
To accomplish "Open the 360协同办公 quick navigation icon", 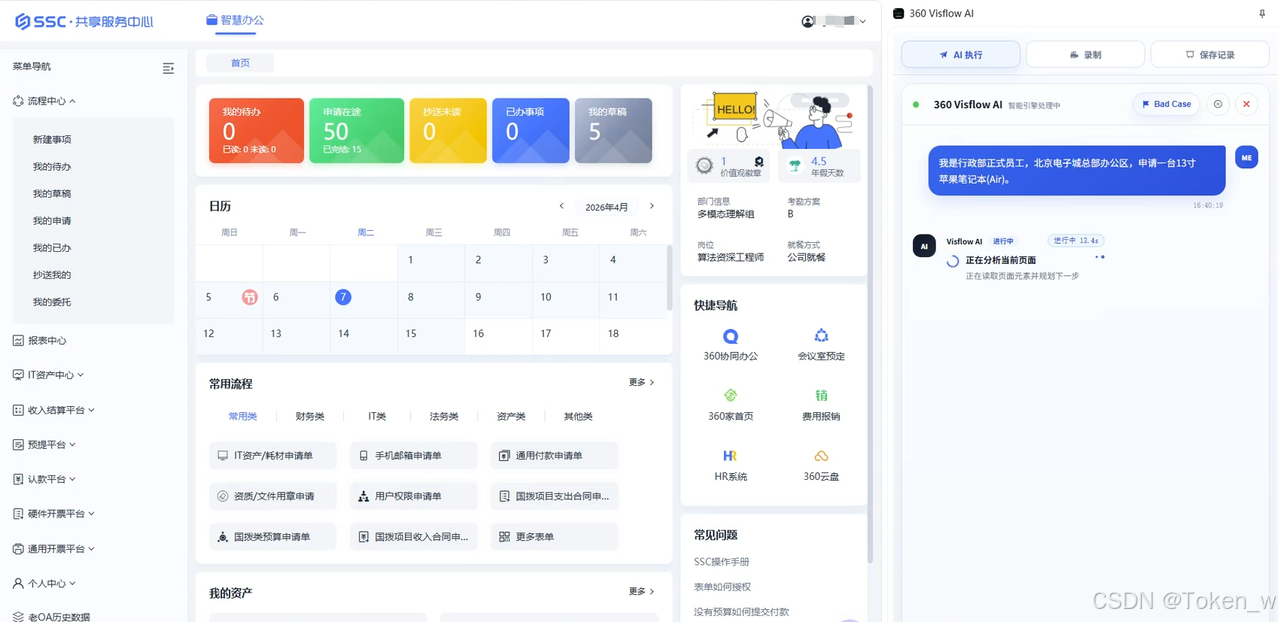I will click(730, 337).
